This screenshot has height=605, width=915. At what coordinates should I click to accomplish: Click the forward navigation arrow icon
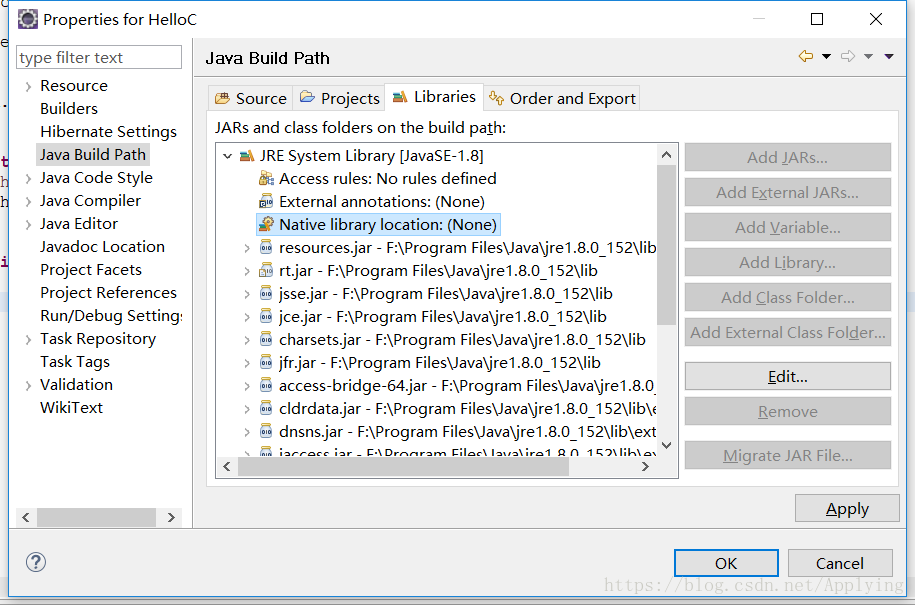tap(848, 56)
